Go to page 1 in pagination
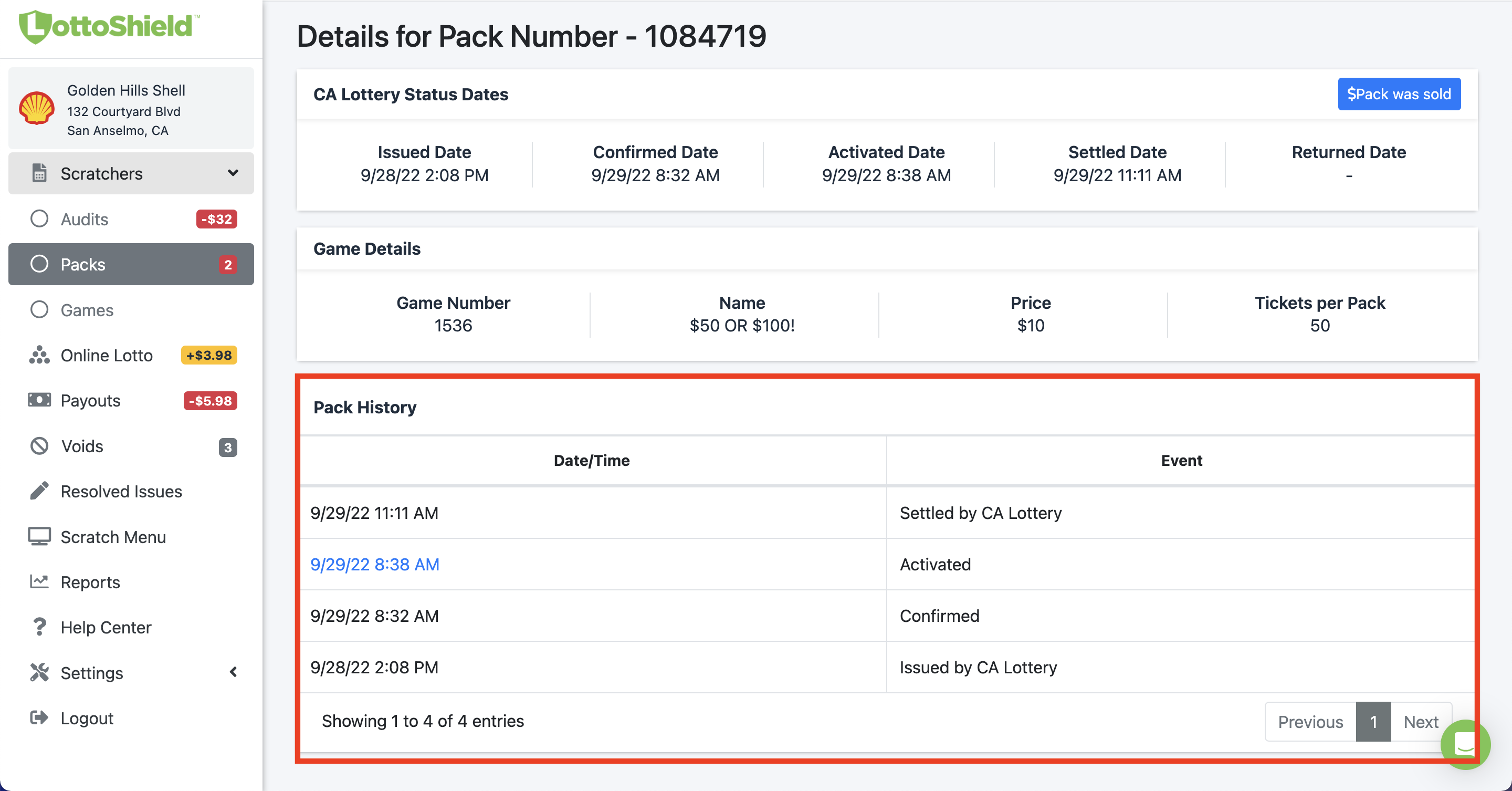The height and width of the screenshot is (791, 1512). pos(1373,722)
